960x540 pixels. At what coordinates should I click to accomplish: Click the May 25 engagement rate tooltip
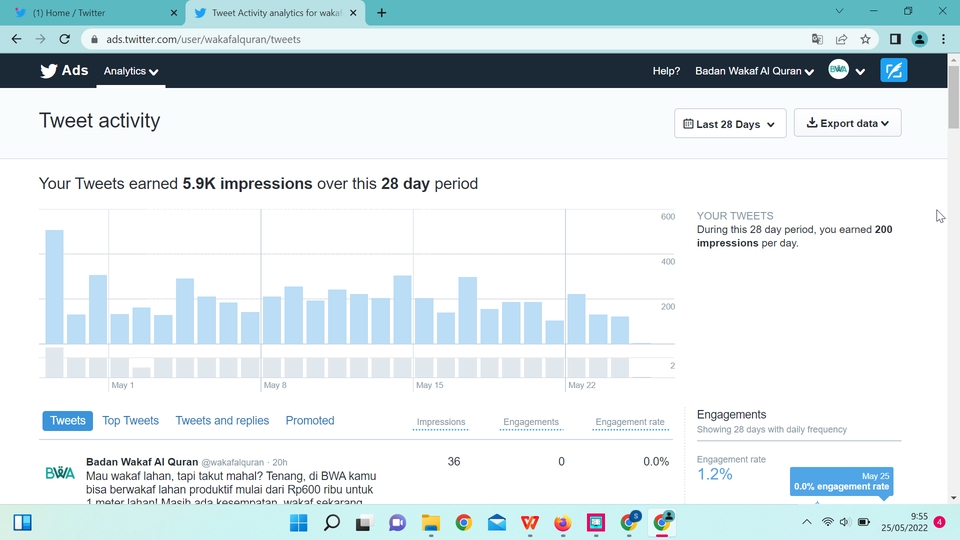click(841, 481)
